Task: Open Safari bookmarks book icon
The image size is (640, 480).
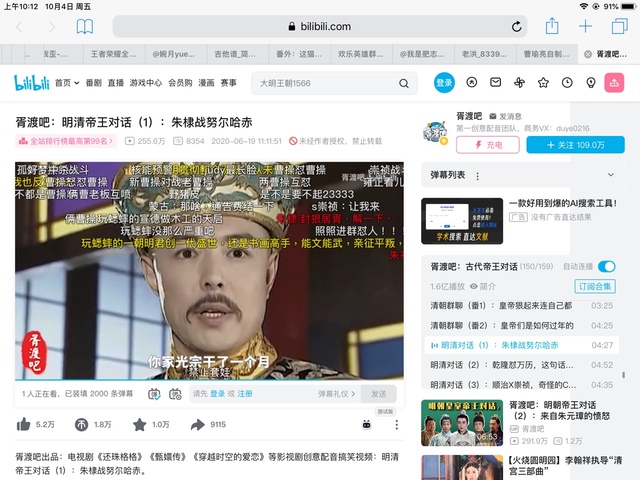Action: [85, 26]
